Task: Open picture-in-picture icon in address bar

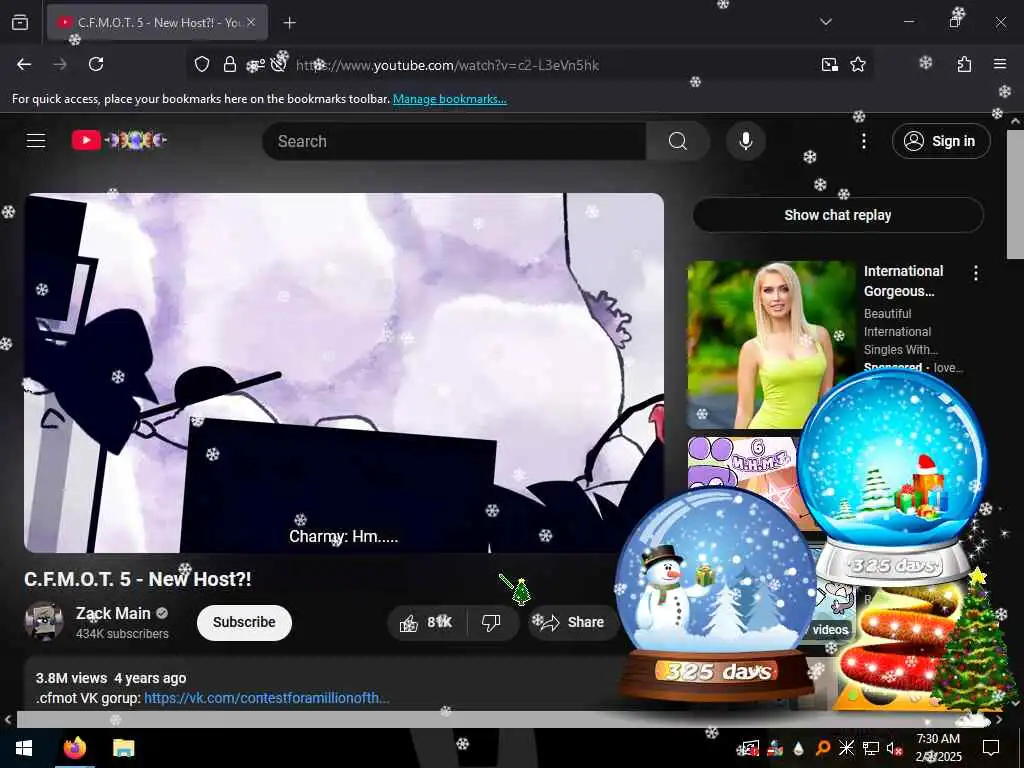Action: (829, 64)
